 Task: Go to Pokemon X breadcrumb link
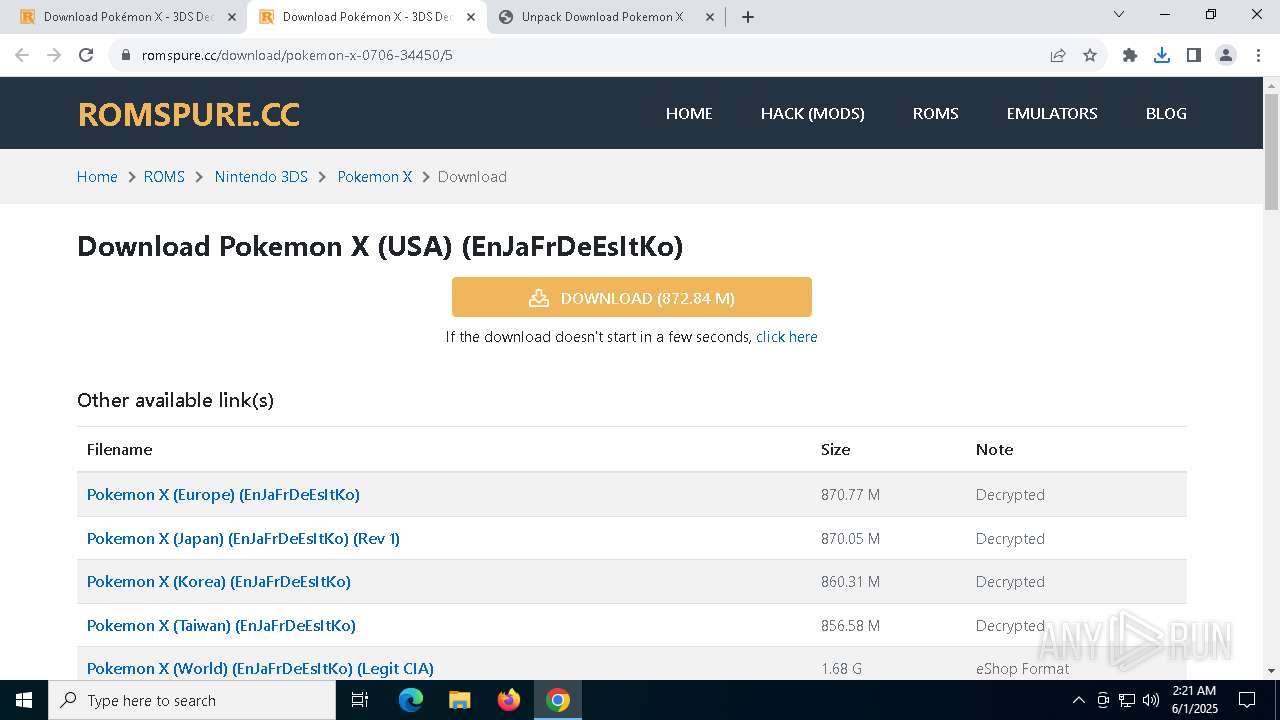(x=375, y=177)
